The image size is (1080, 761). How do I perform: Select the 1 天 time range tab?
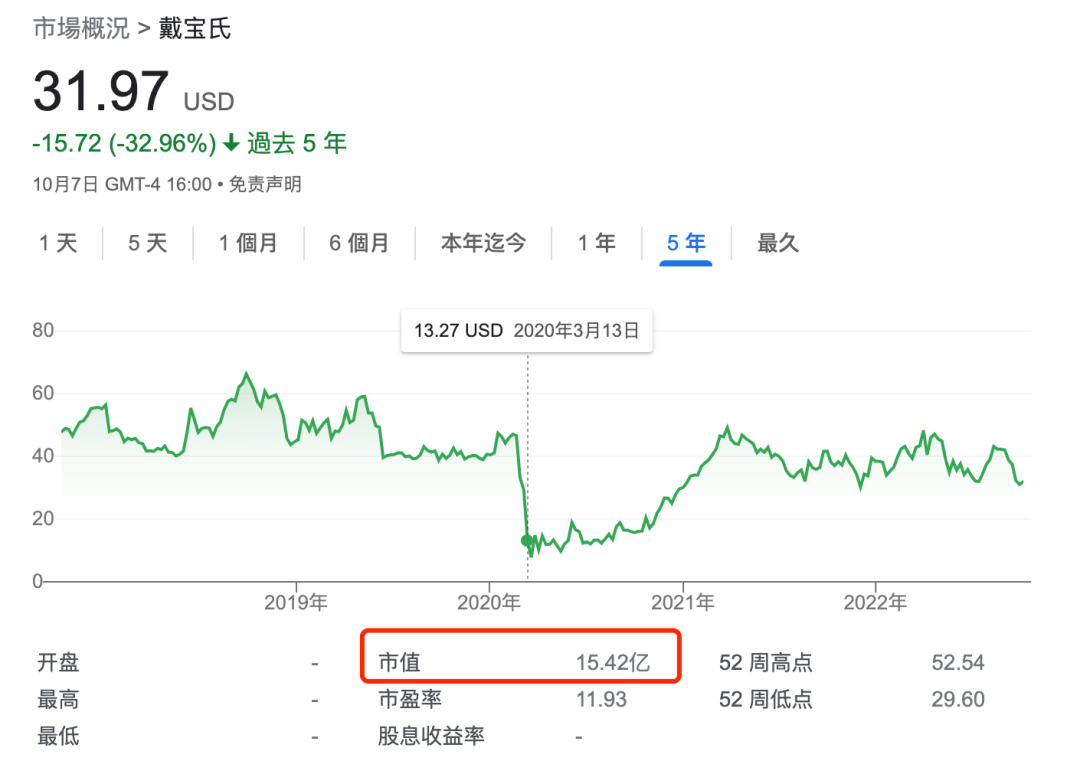(59, 243)
